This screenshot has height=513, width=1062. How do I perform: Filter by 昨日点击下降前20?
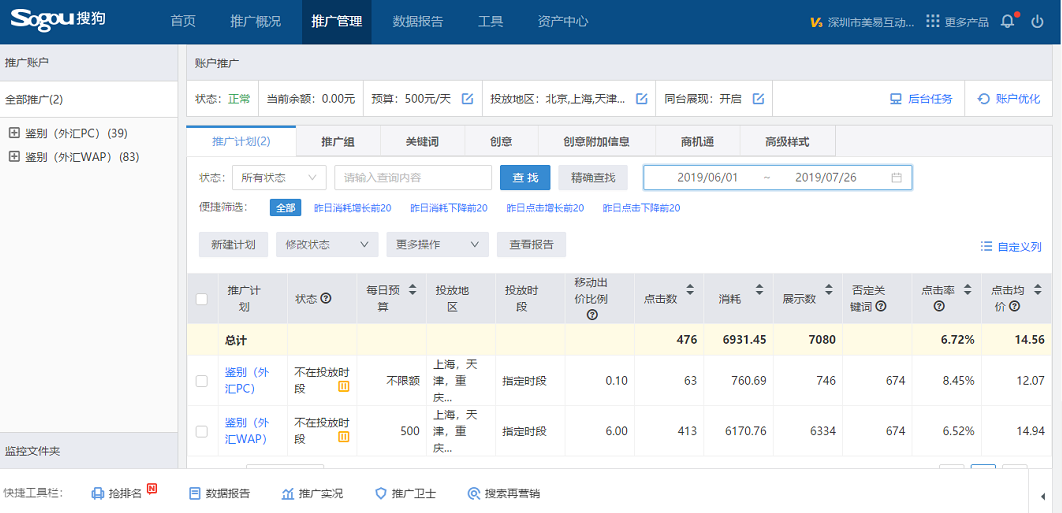click(641, 208)
